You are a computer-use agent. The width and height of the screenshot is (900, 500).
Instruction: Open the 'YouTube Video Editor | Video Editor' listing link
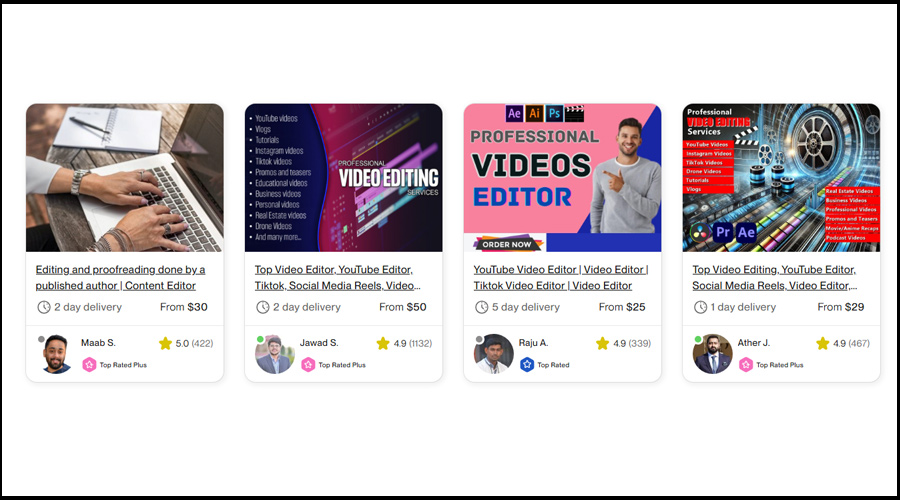coord(561,277)
